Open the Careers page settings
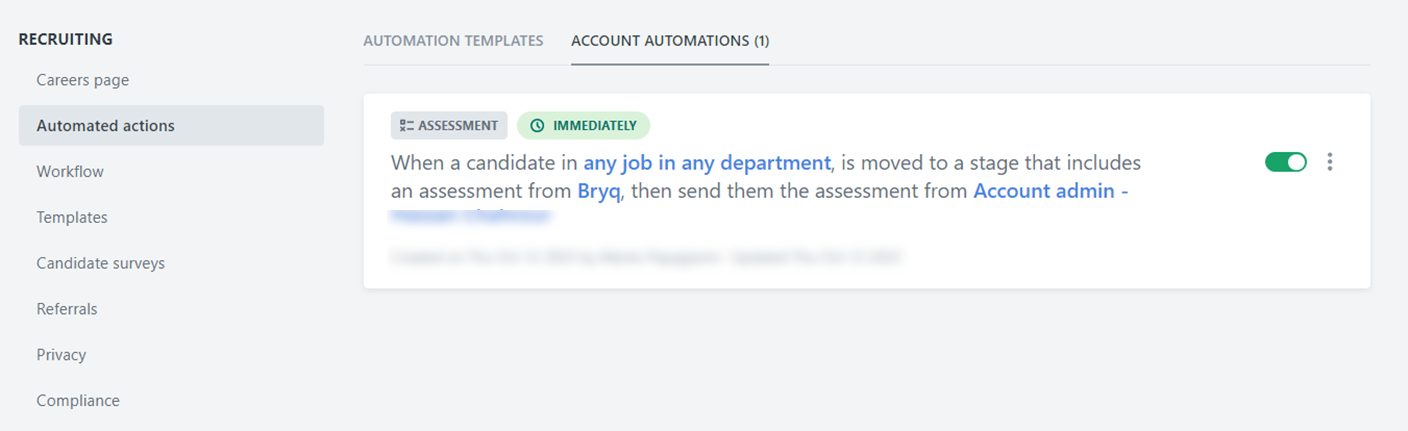Screen dimensions: 1408x431 click(x=83, y=80)
